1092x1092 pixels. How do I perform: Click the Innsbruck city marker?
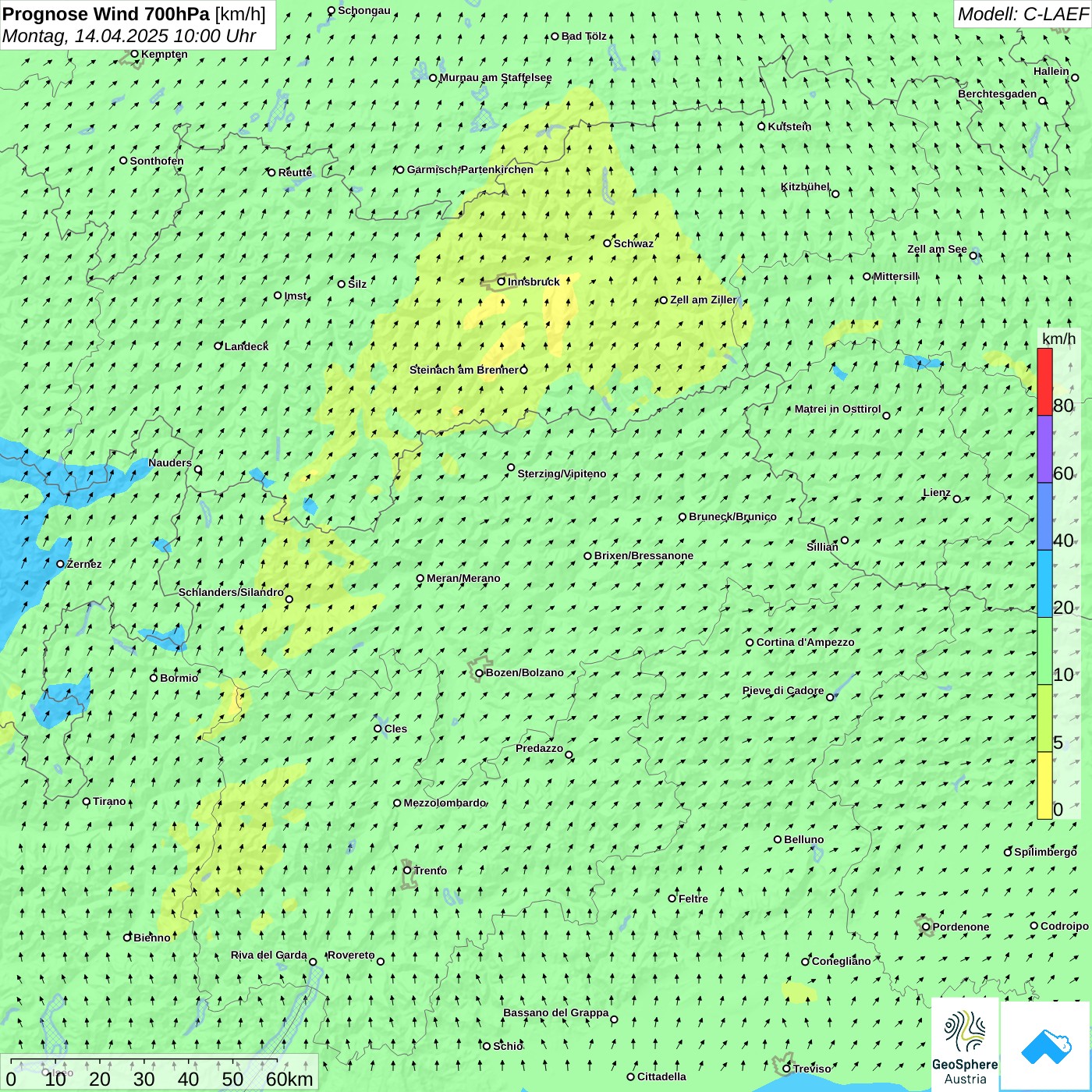tap(502, 282)
